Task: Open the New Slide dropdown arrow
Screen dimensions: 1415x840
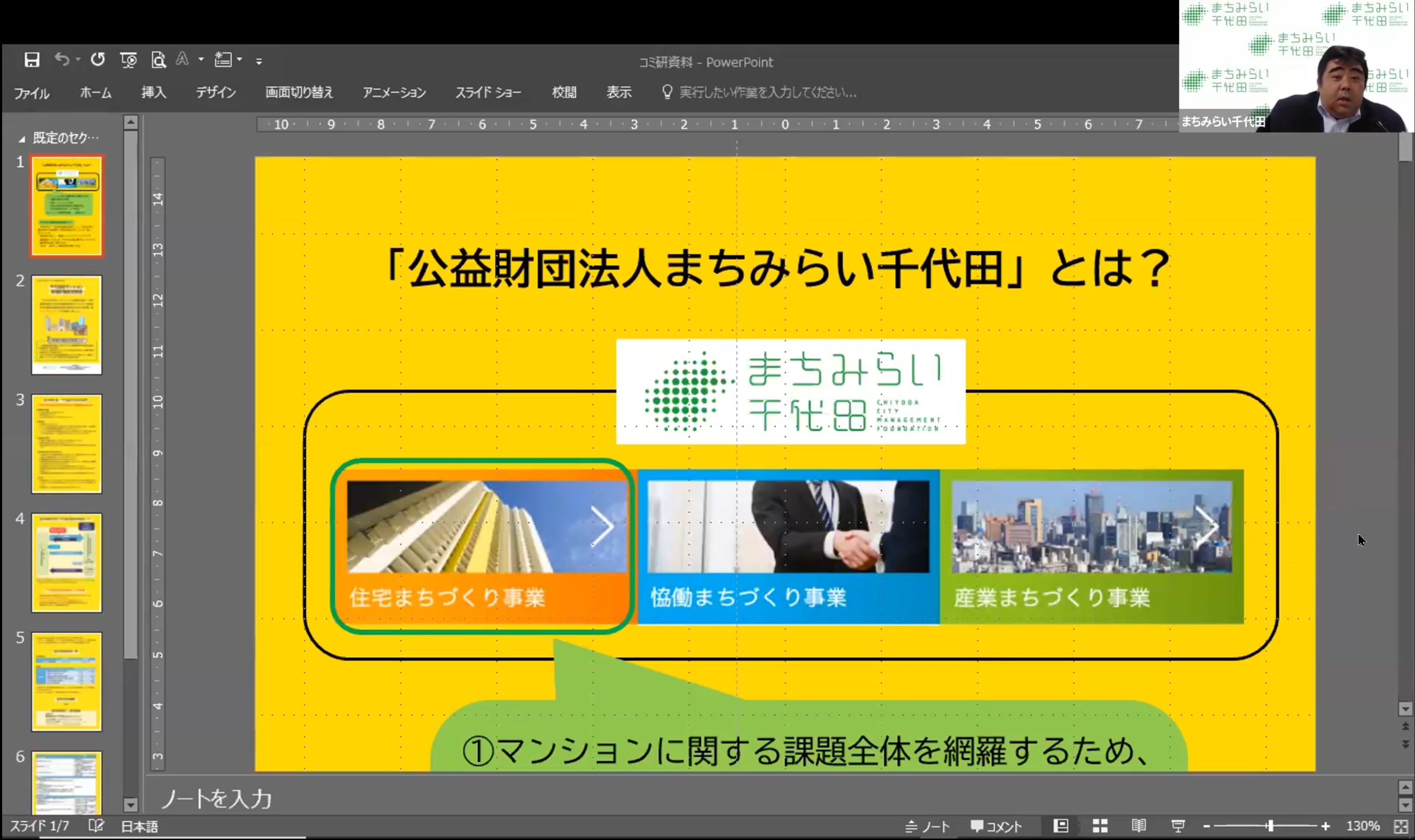Action: tap(240, 59)
